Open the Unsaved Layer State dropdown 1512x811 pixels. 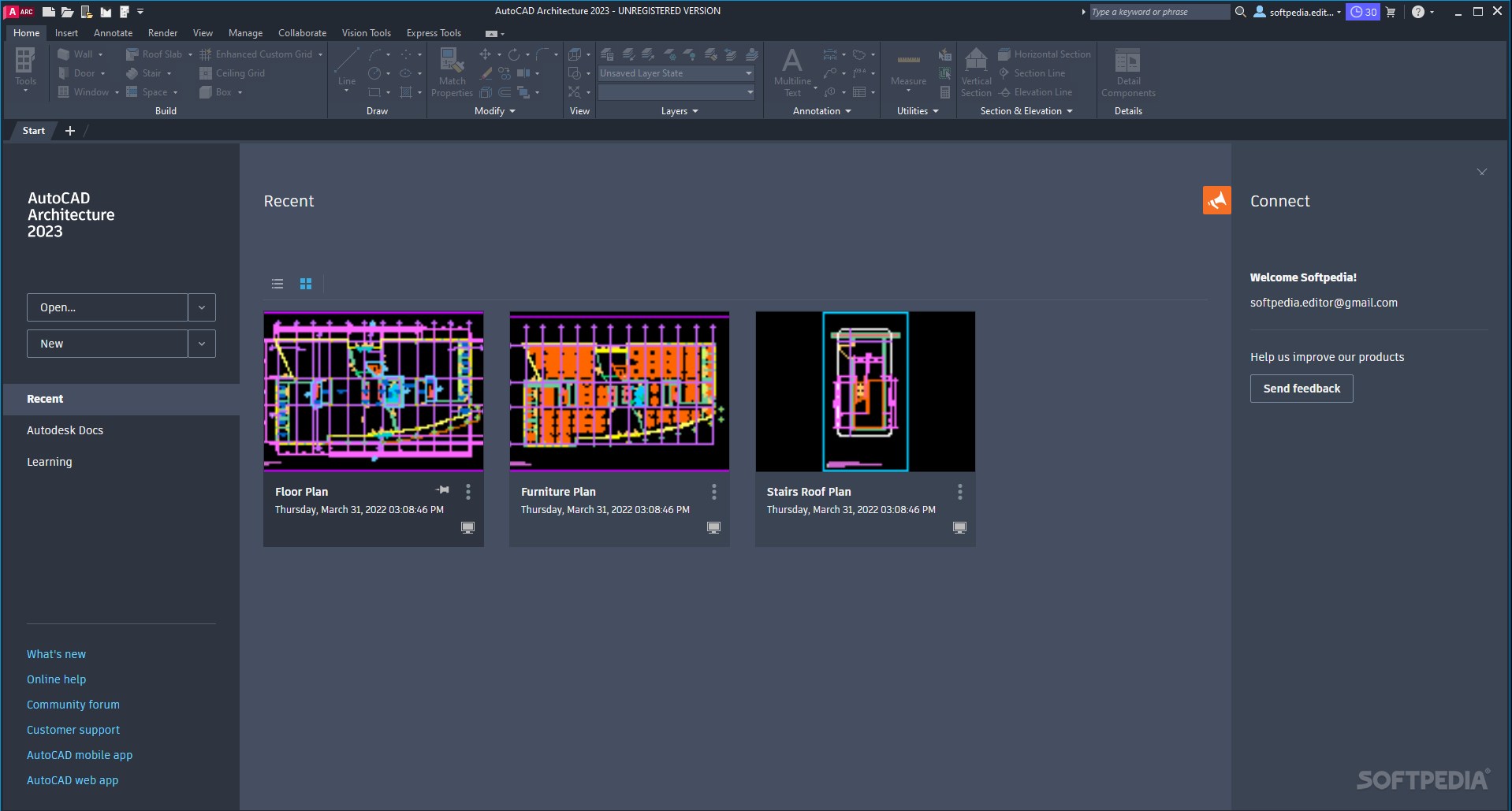676,73
